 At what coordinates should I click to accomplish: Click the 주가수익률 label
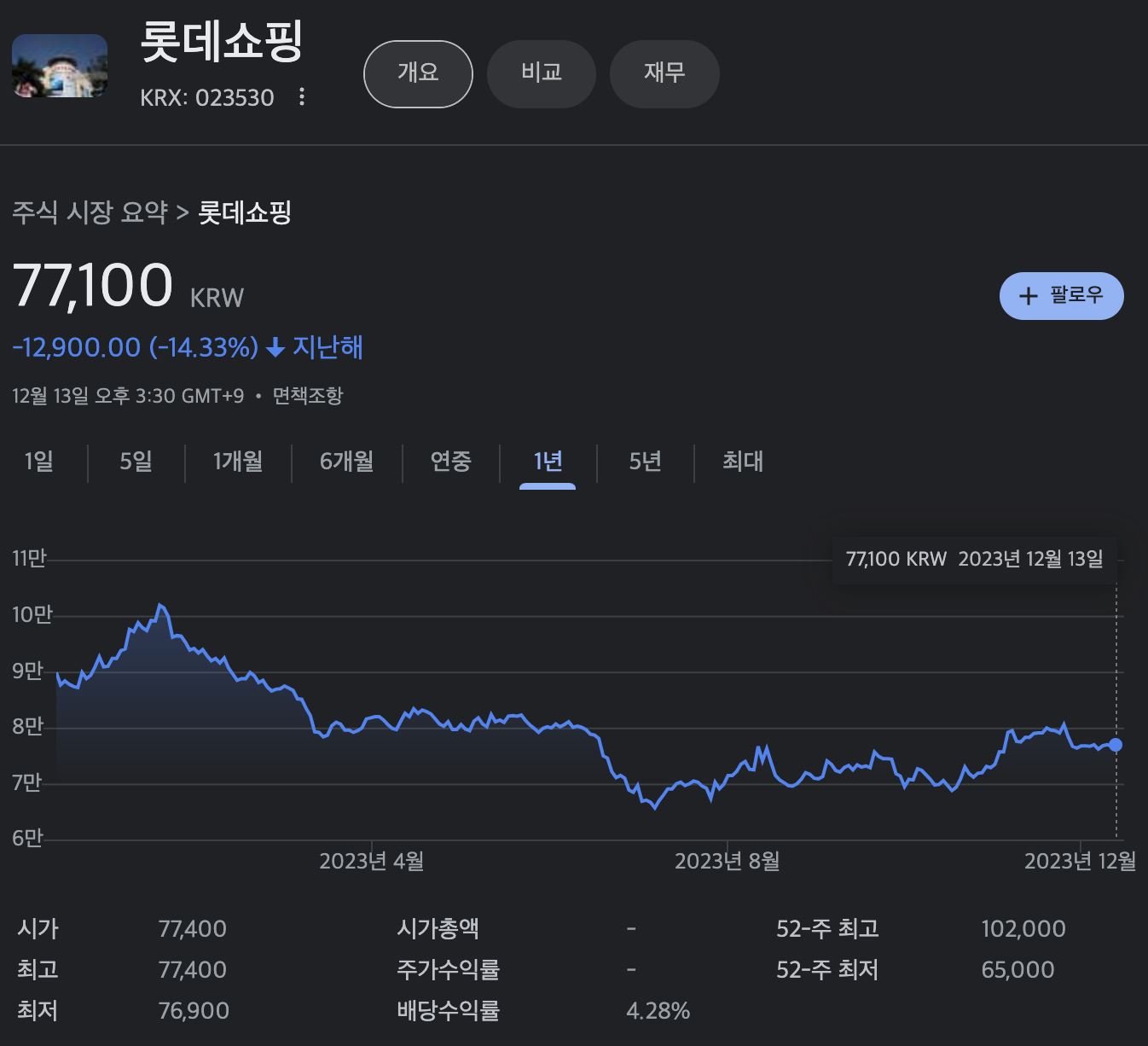pos(448,970)
